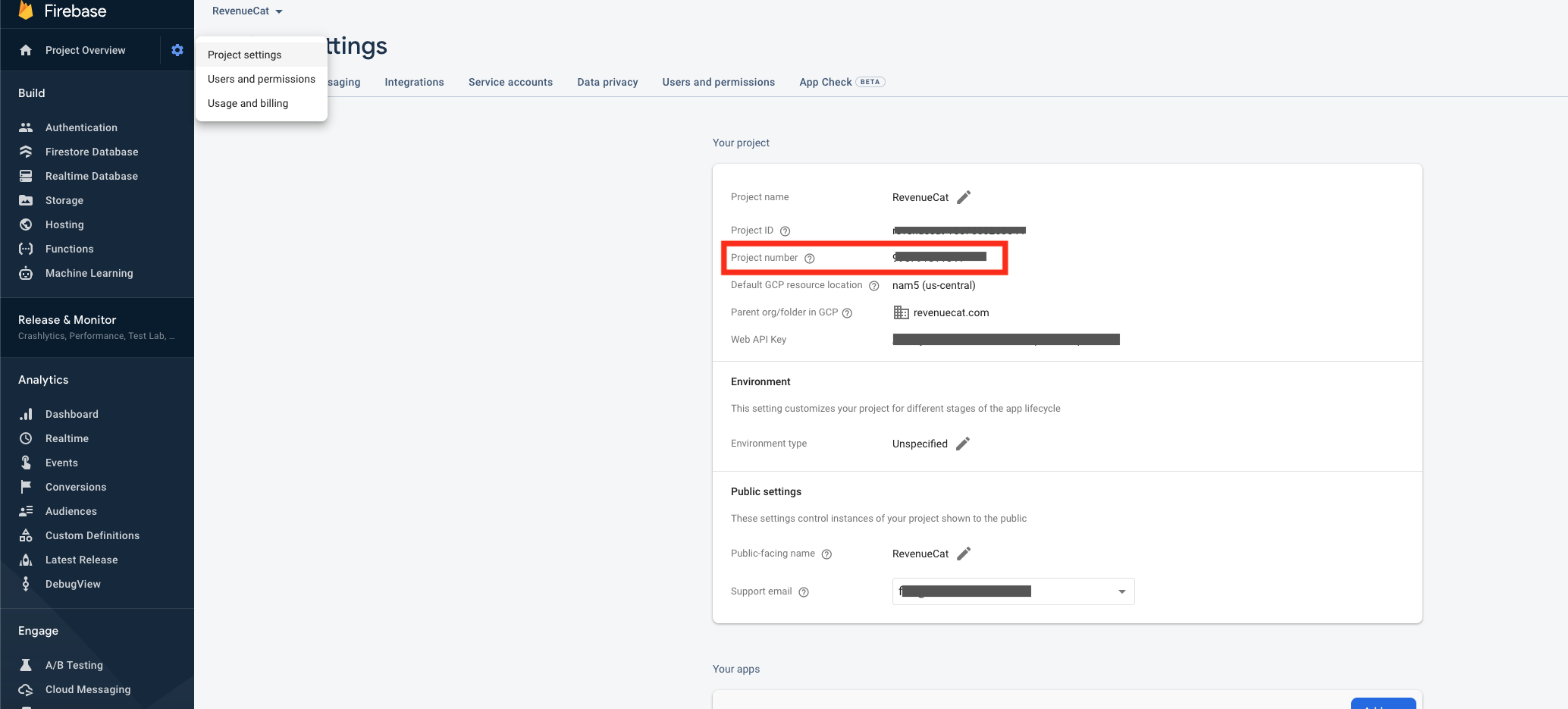
Task: Expand the RevenueCat project selector dropdown
Action: 247,11
